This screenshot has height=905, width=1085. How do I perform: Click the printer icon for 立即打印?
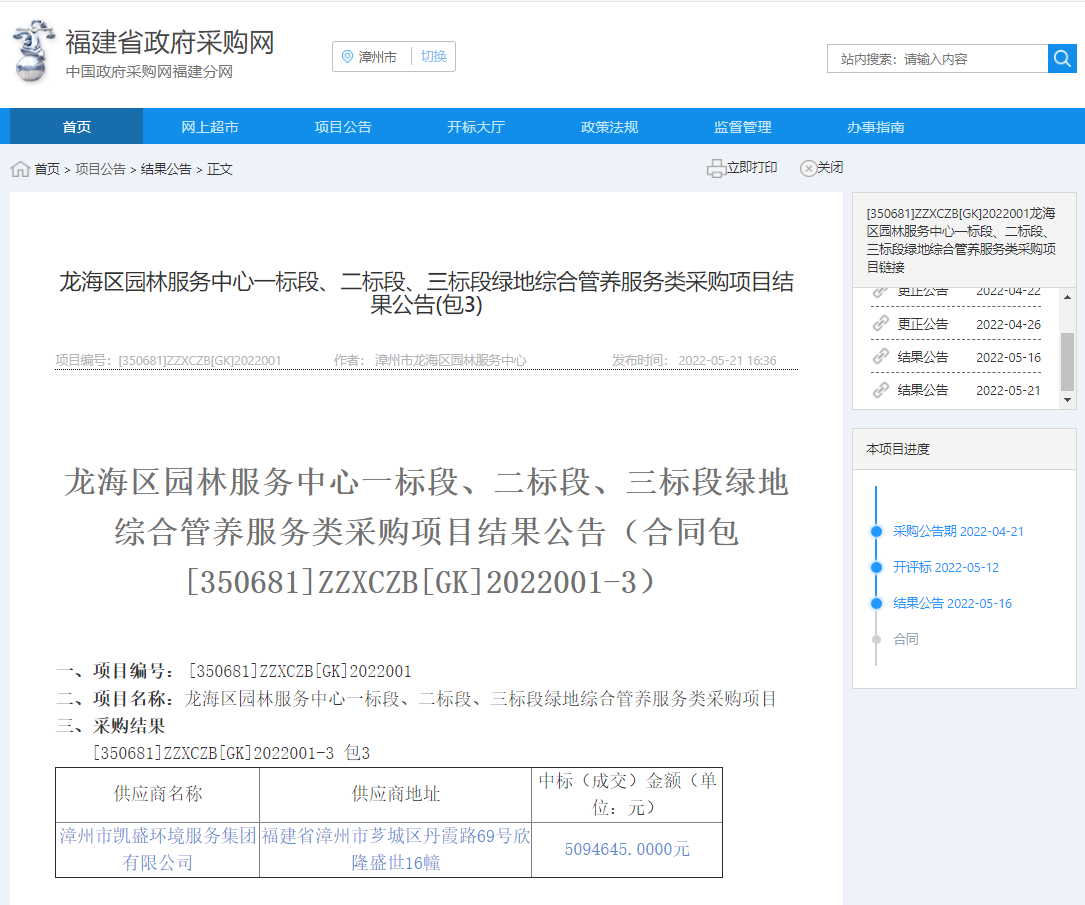click(715, 168)
